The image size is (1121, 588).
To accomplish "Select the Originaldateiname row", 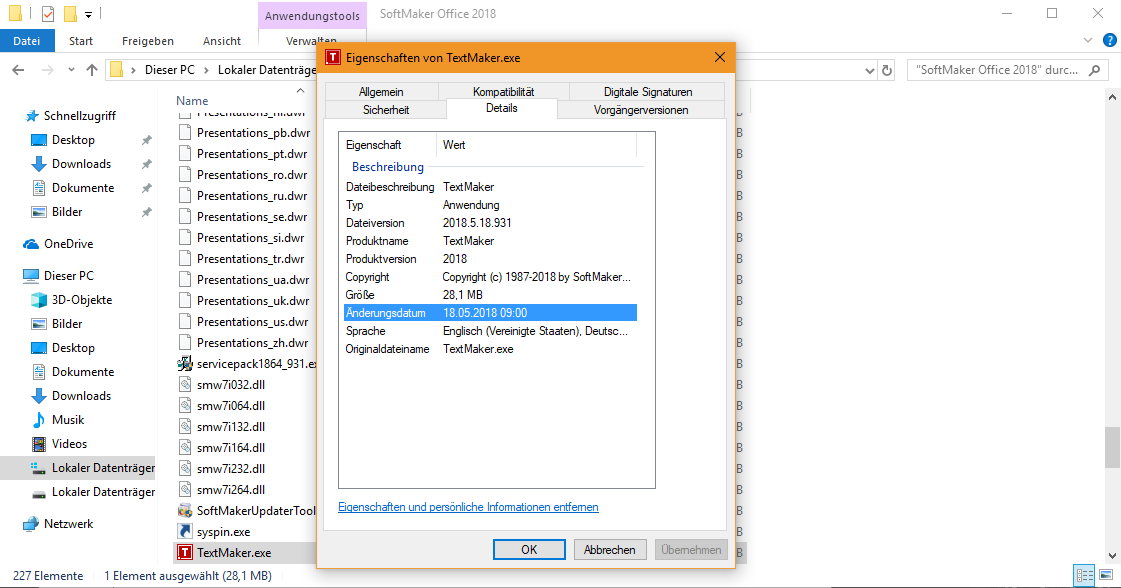I will 490,349.
